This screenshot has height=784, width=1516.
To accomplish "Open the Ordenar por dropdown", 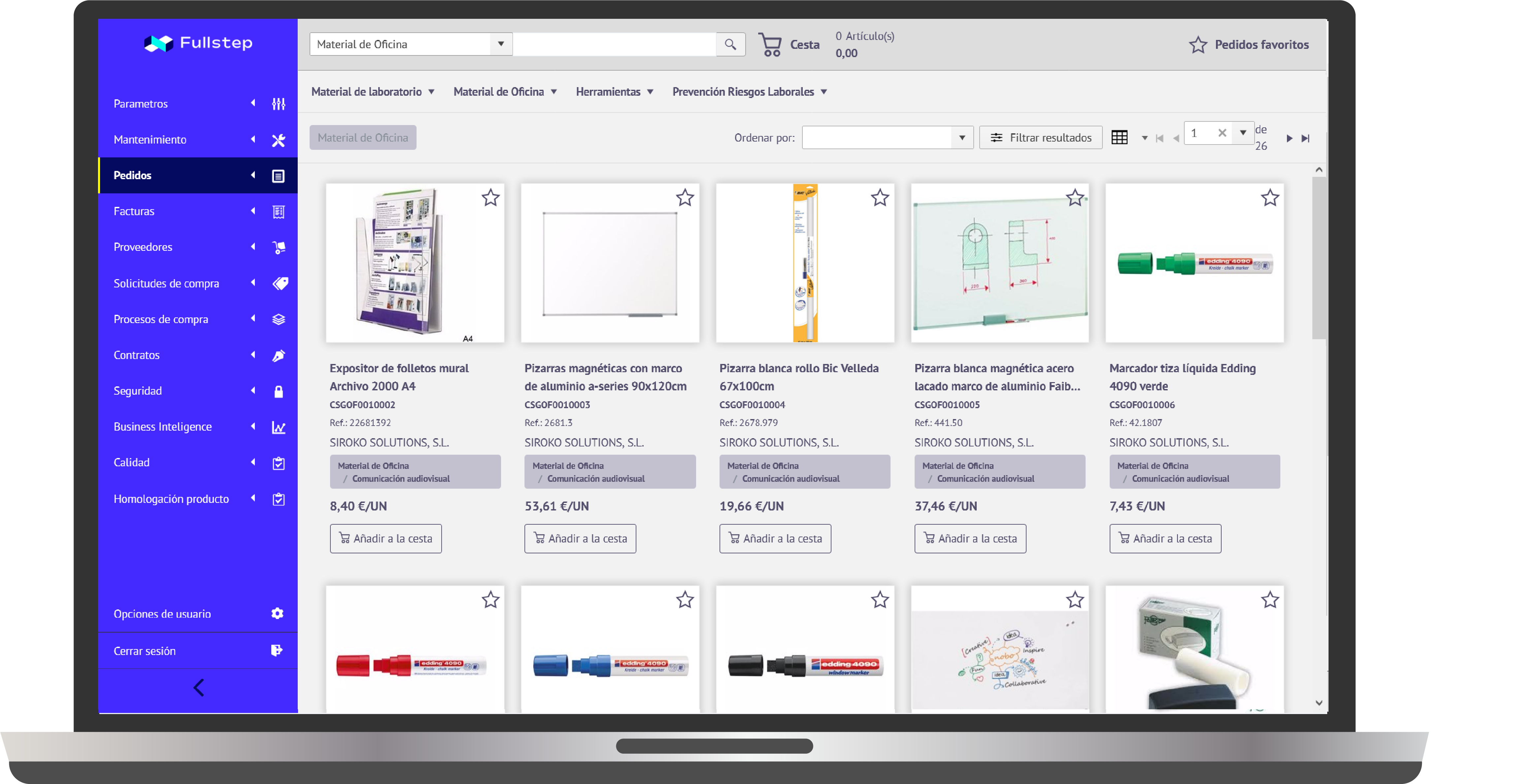I will (888, 138).
